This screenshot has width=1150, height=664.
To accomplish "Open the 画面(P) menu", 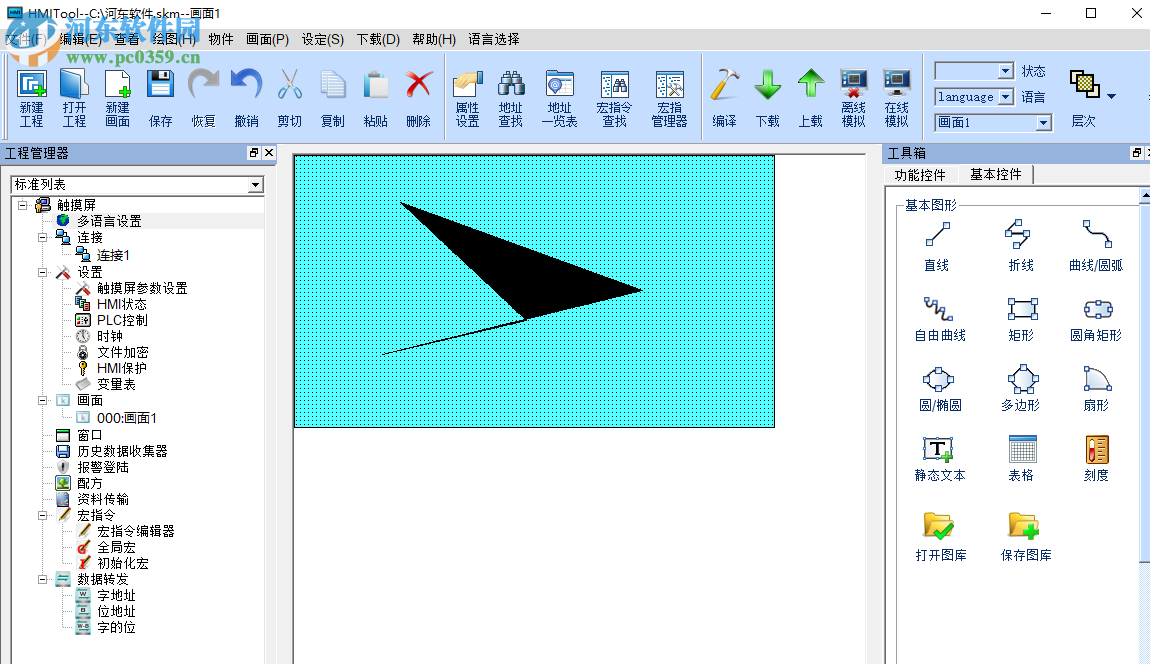I will point(267,40).
